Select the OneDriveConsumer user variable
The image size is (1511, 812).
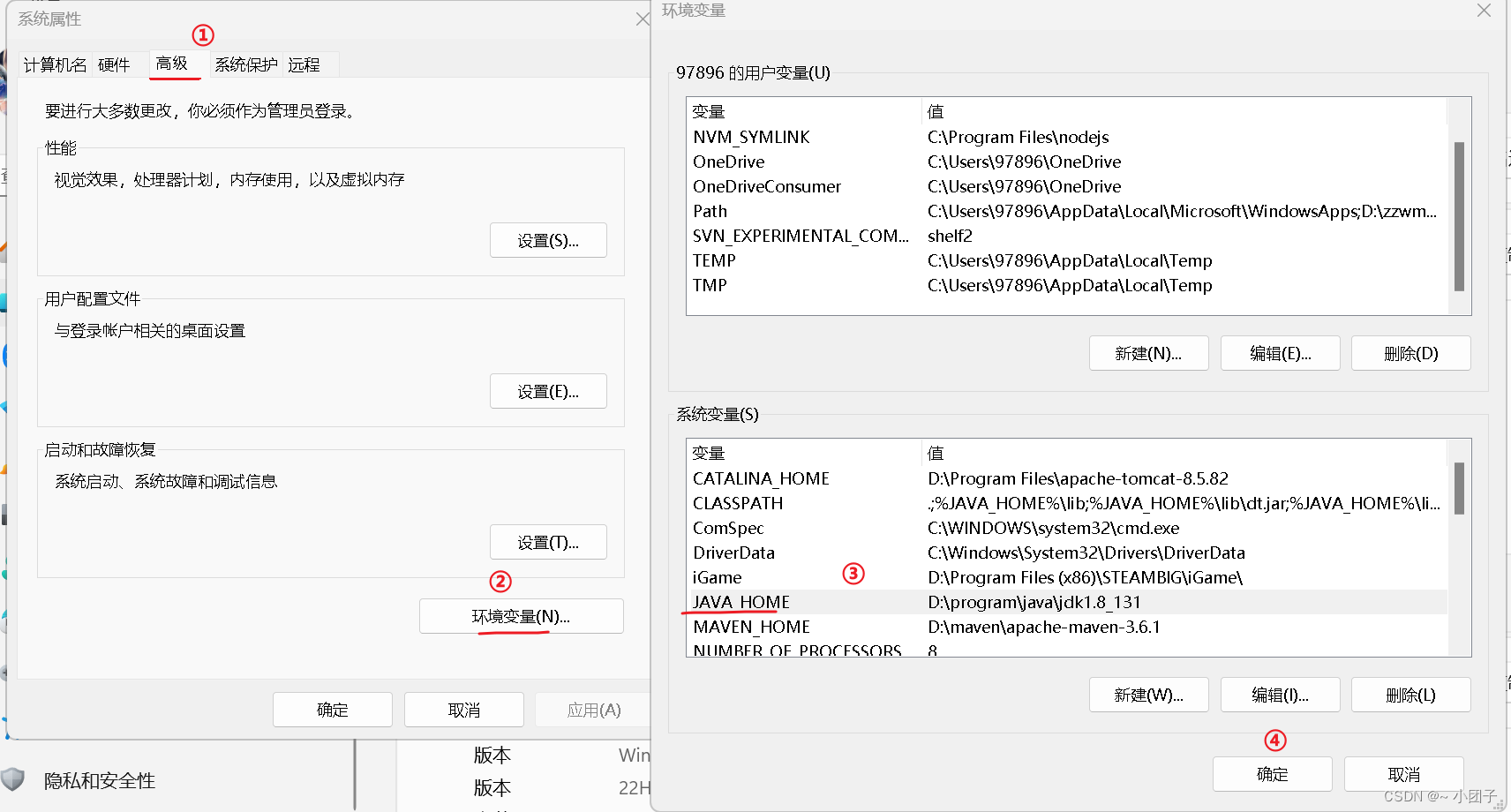click(x=1067, y=186)
